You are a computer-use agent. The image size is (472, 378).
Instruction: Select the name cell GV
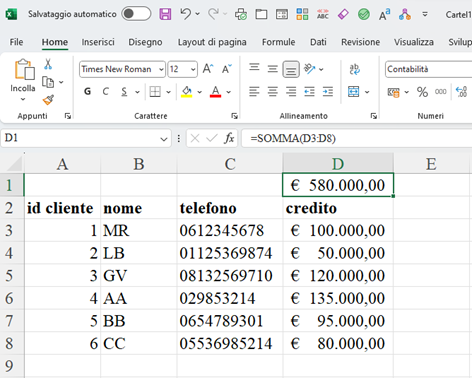coord(139,276)
